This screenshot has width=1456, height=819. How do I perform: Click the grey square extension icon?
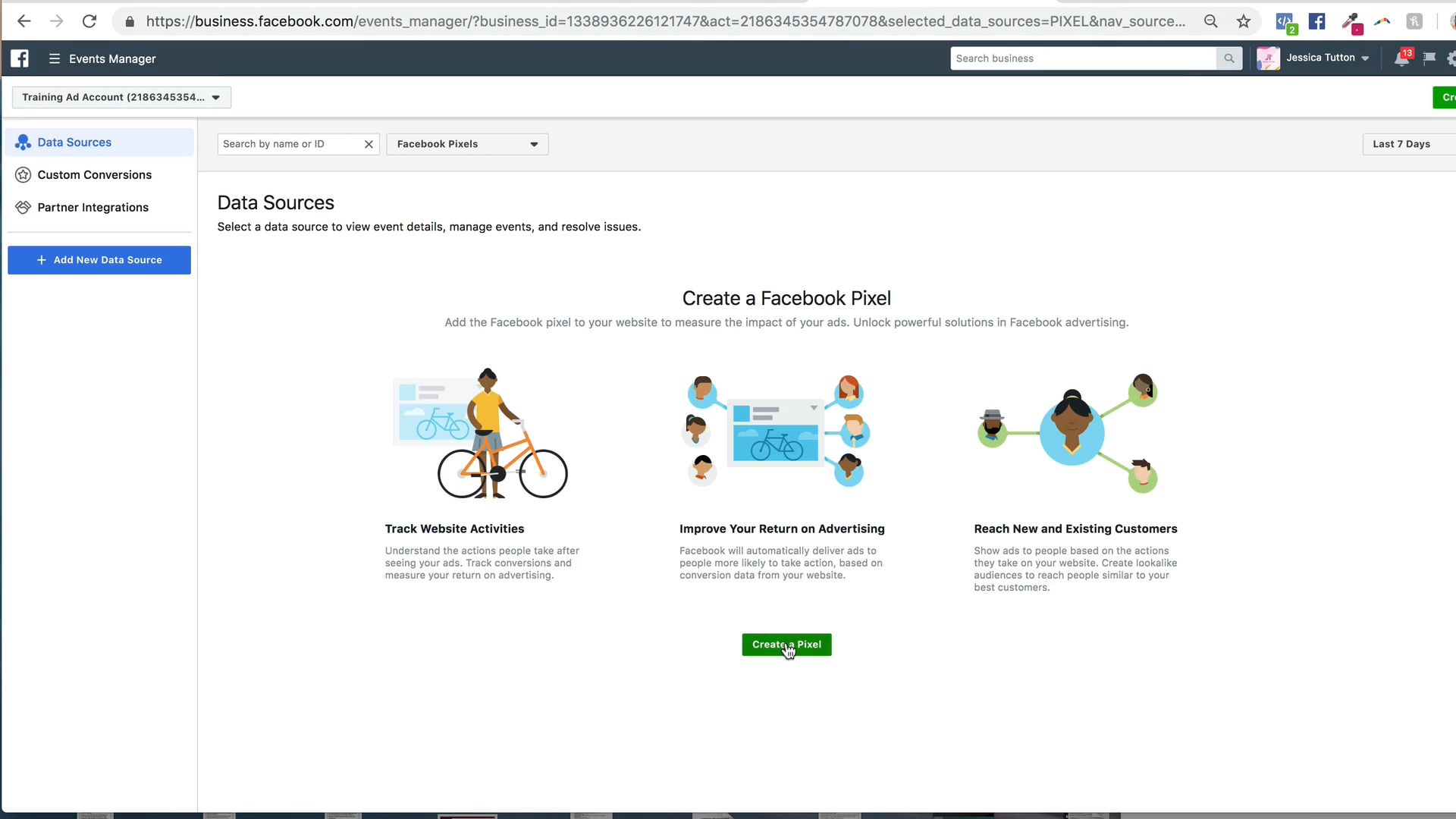click(1414, 21)
